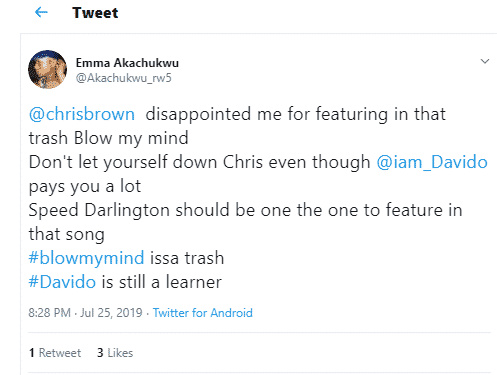497x375 pixels.
Task: Click the text 'is still a learner'
Action: (162, 282)
